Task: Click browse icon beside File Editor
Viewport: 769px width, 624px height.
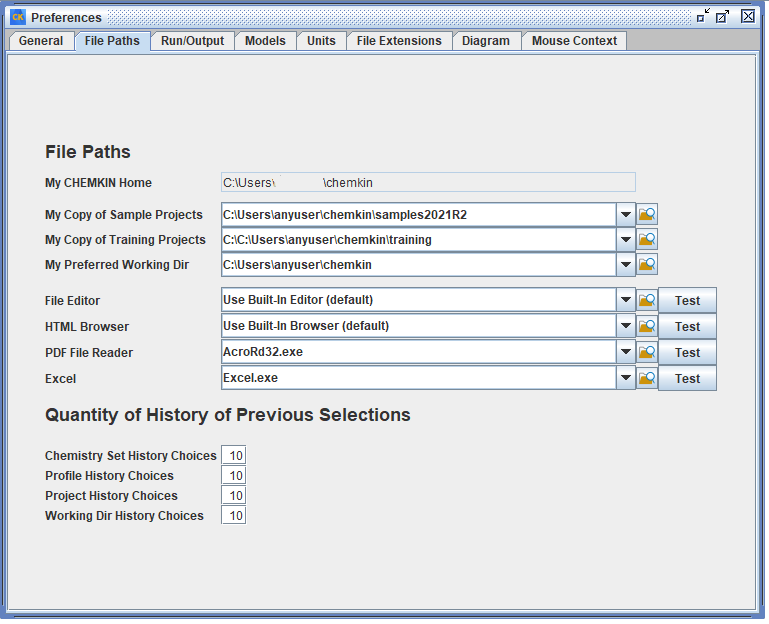Action: [x=647, y=300]
